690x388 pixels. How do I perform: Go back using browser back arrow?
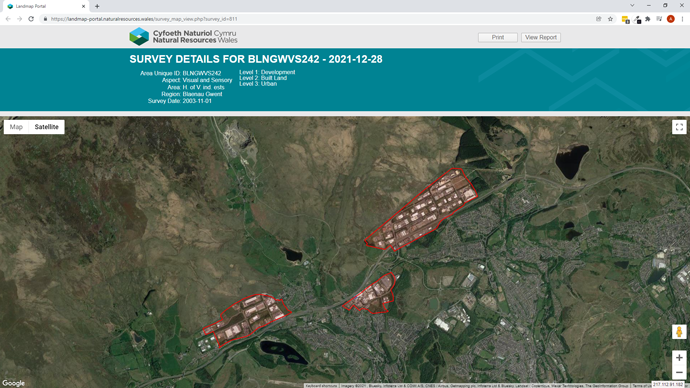tap(8, 19)
